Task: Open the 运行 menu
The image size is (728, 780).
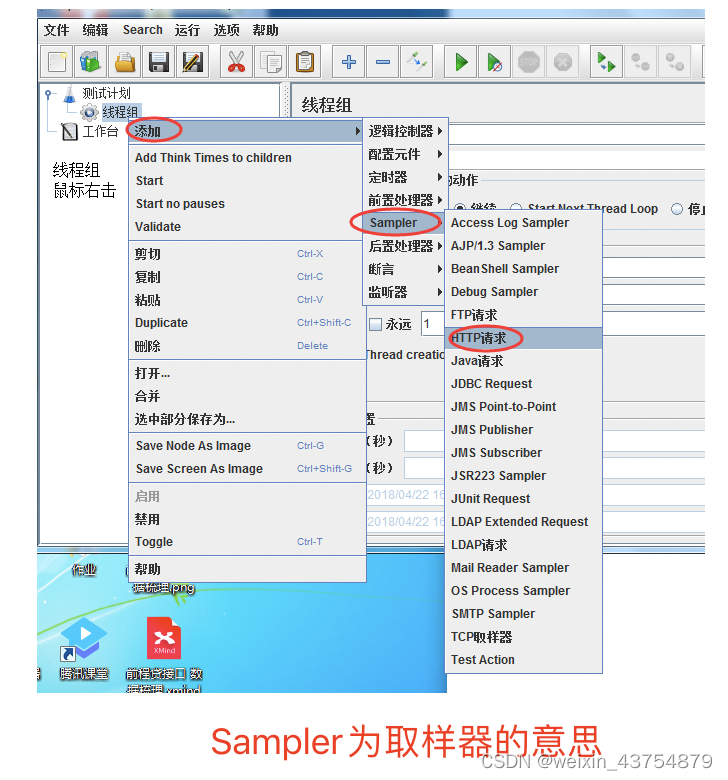Action: click(x=187, y=30)
